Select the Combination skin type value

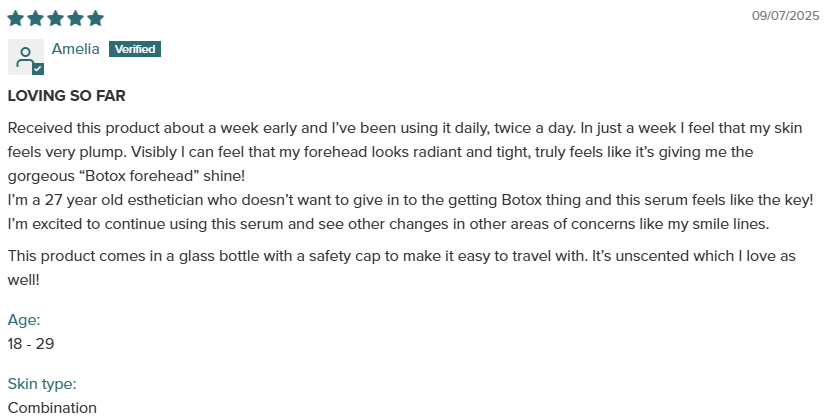[x=52, y=408]
